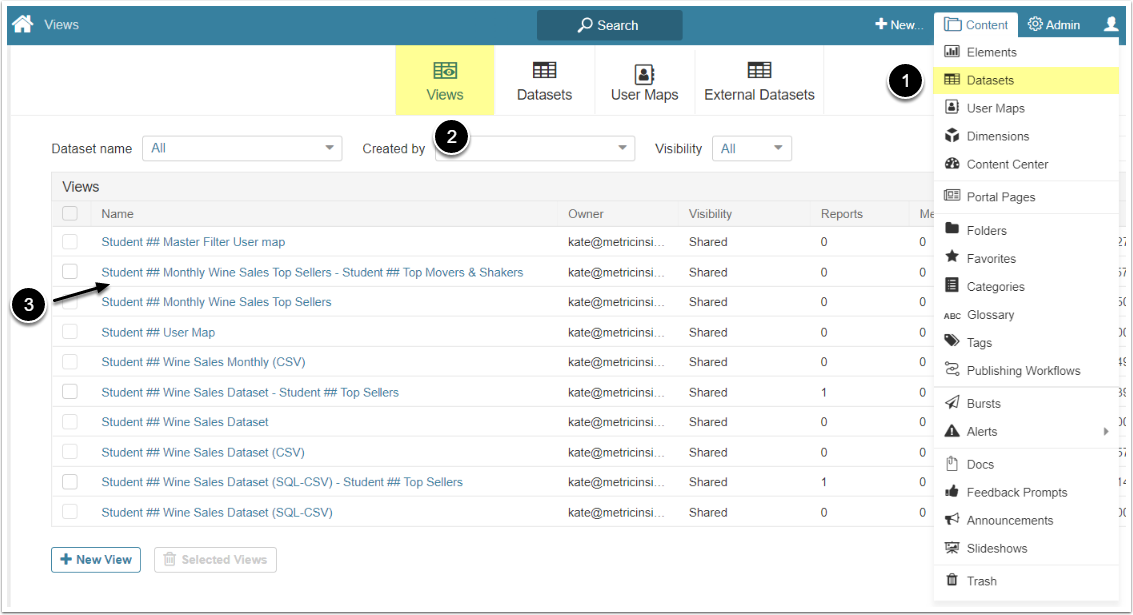This screenshot has height=615, width=1133.
Task: Click the Search box in top bar
Action: pos(609,25)
